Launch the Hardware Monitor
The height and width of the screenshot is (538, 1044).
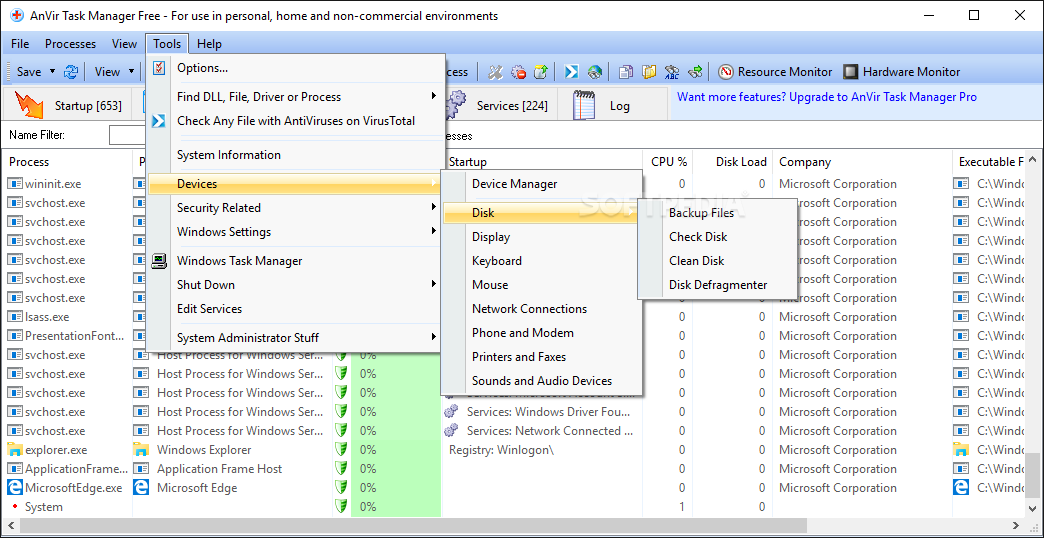(x=901, y=72)
